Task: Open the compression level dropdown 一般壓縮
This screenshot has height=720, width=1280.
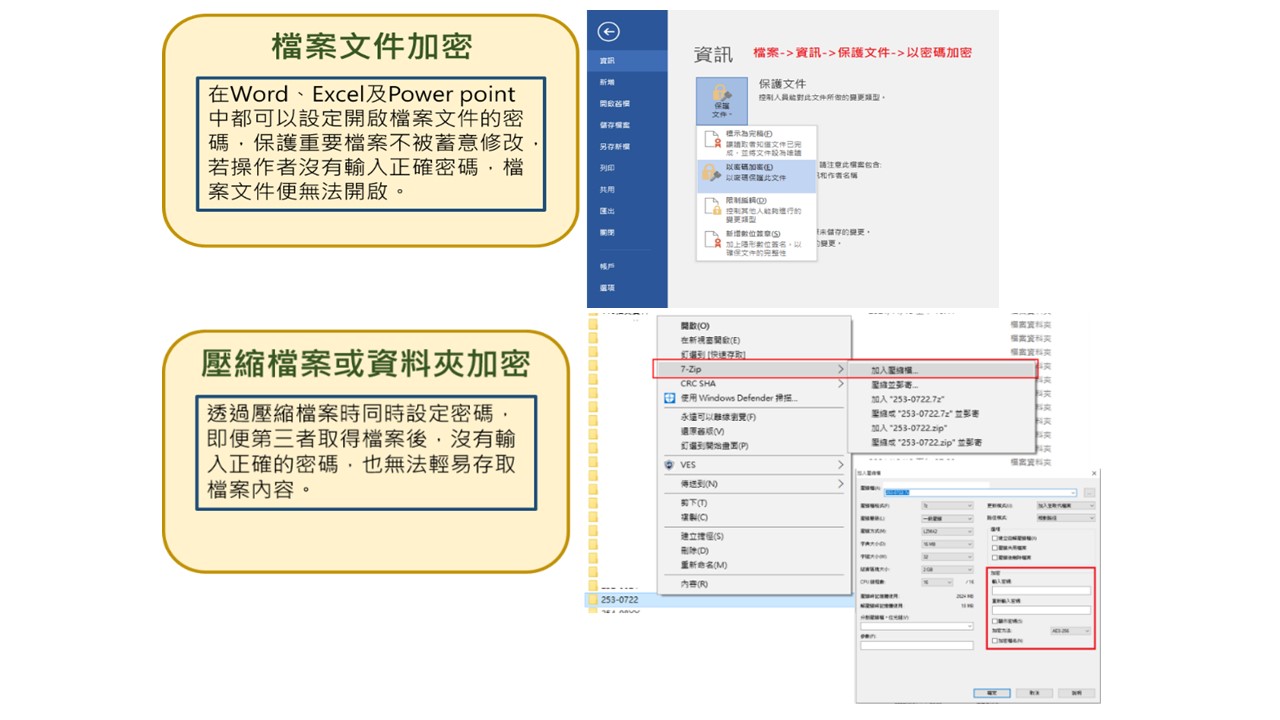Action: (947, 519)
